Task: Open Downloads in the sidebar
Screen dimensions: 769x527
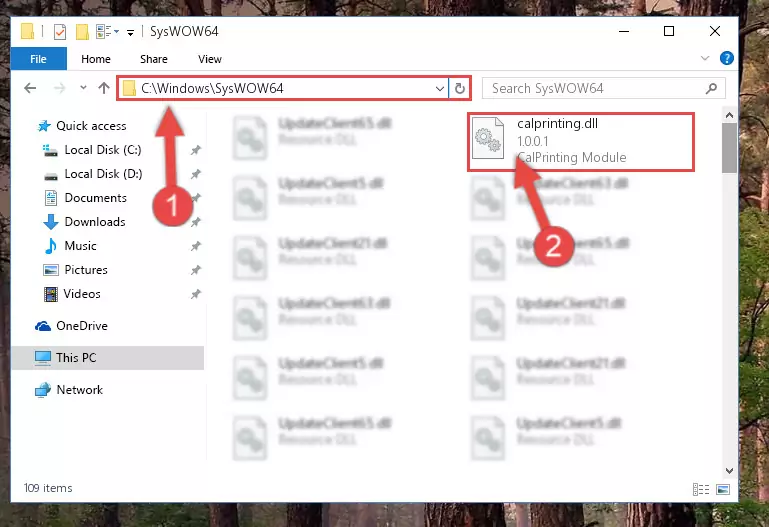Action: point(95,222)
